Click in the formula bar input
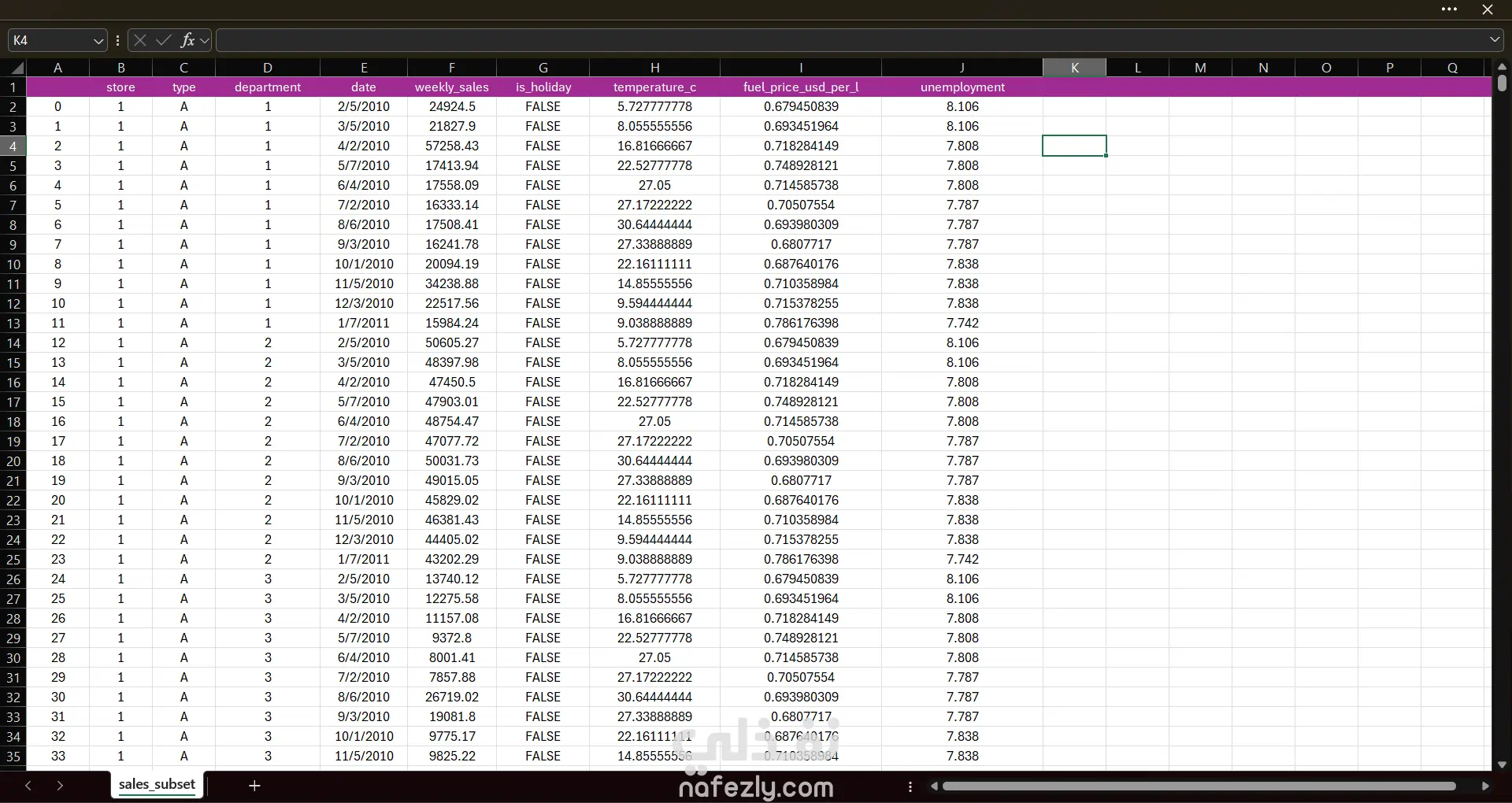Screen dimensions: 1512x803 tap(850, 40)
